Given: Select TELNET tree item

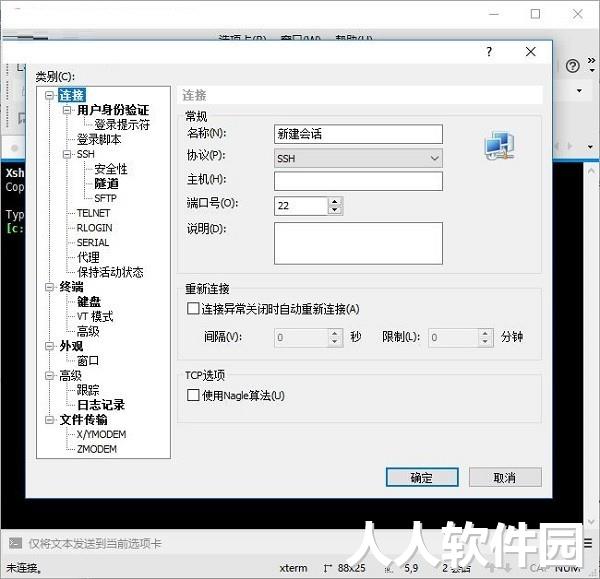Looking at the screenshot, I should pos(93,213).
